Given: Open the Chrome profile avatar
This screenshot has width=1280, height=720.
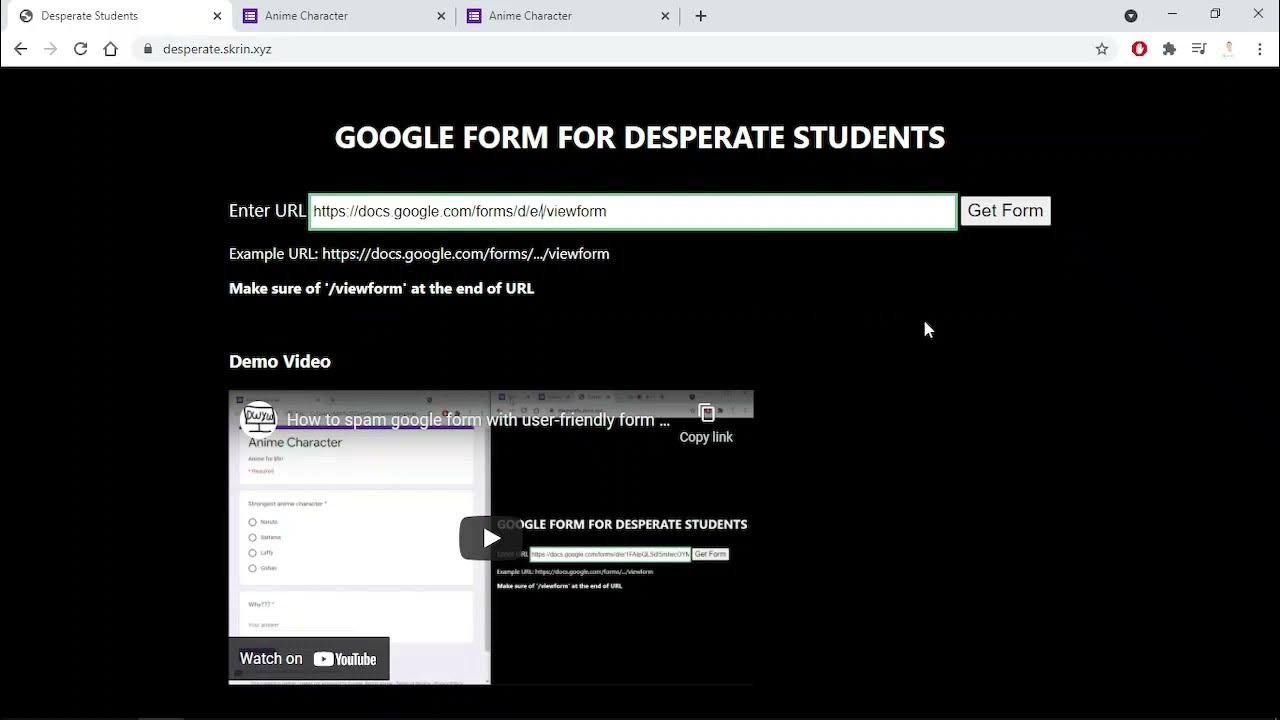Looking at the screenshot, I should point(1229,49).
